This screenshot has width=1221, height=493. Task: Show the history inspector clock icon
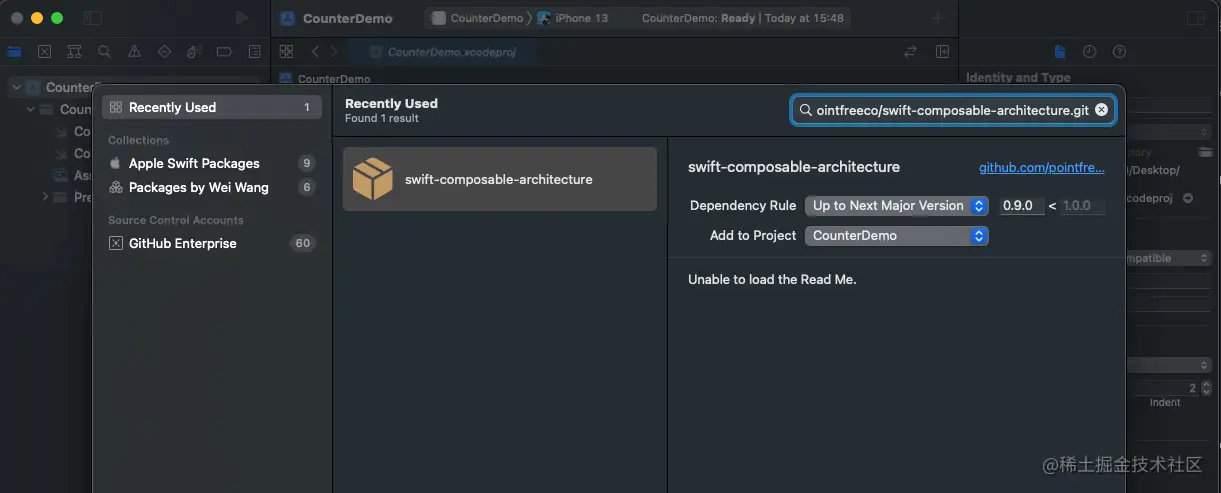tap(1090, 51)
